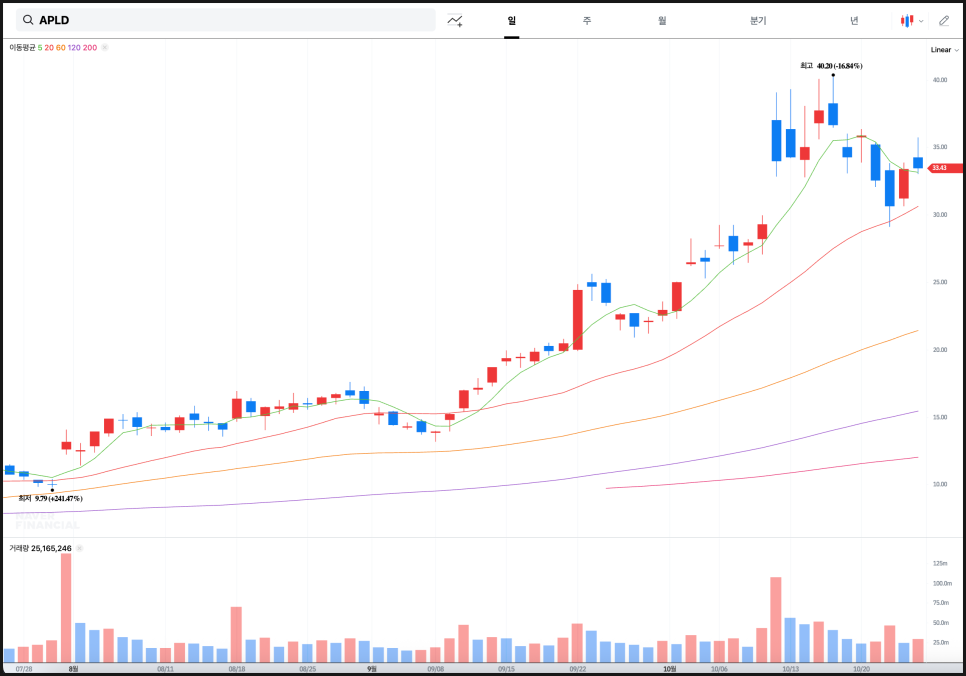Select the pencil drawing tool
The width and height of the screenshot is (966, 676).
pyautogui.click(x=943, y=20)
